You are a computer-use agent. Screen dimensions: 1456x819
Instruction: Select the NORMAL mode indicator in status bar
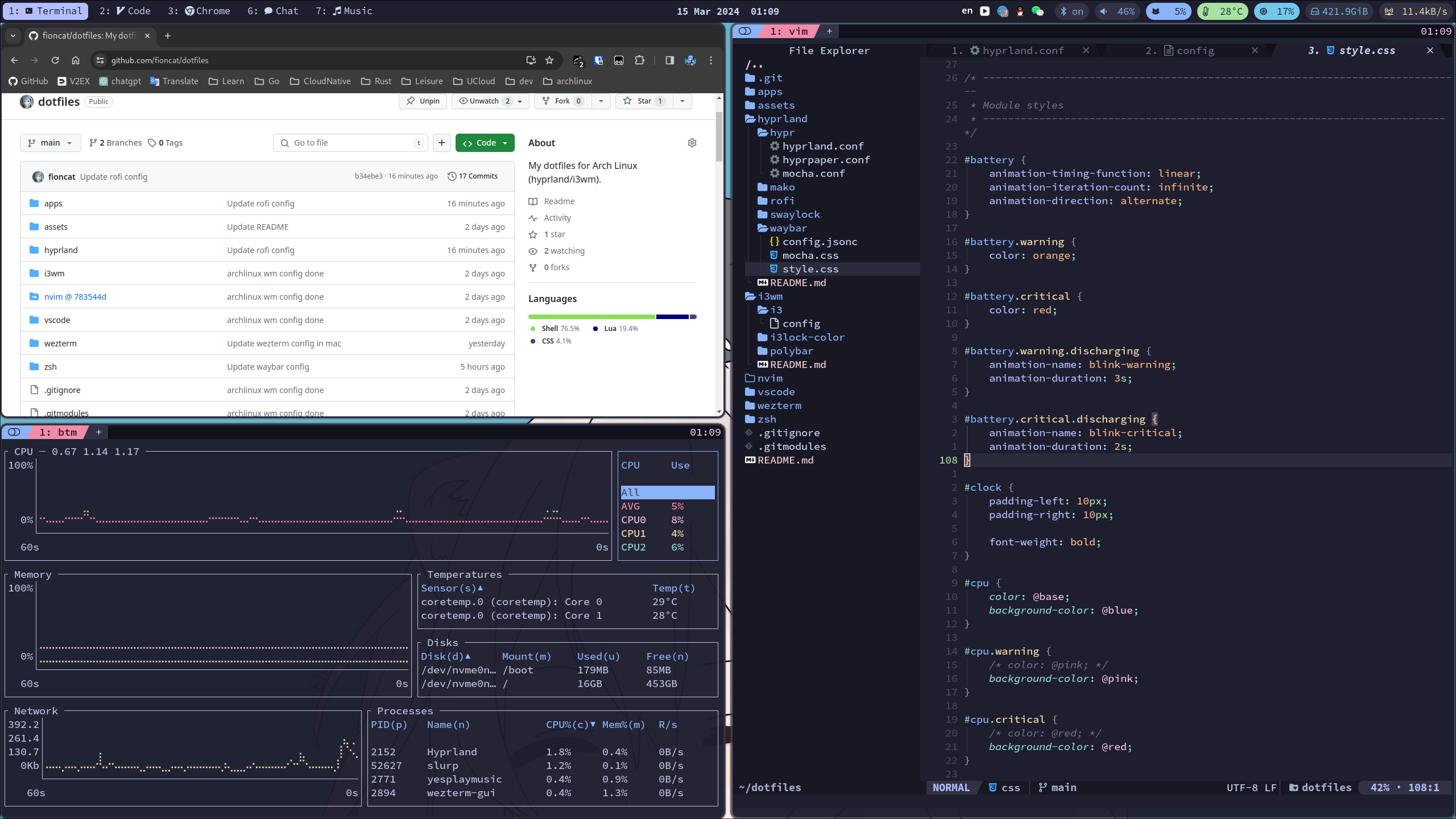coord(951,787)
